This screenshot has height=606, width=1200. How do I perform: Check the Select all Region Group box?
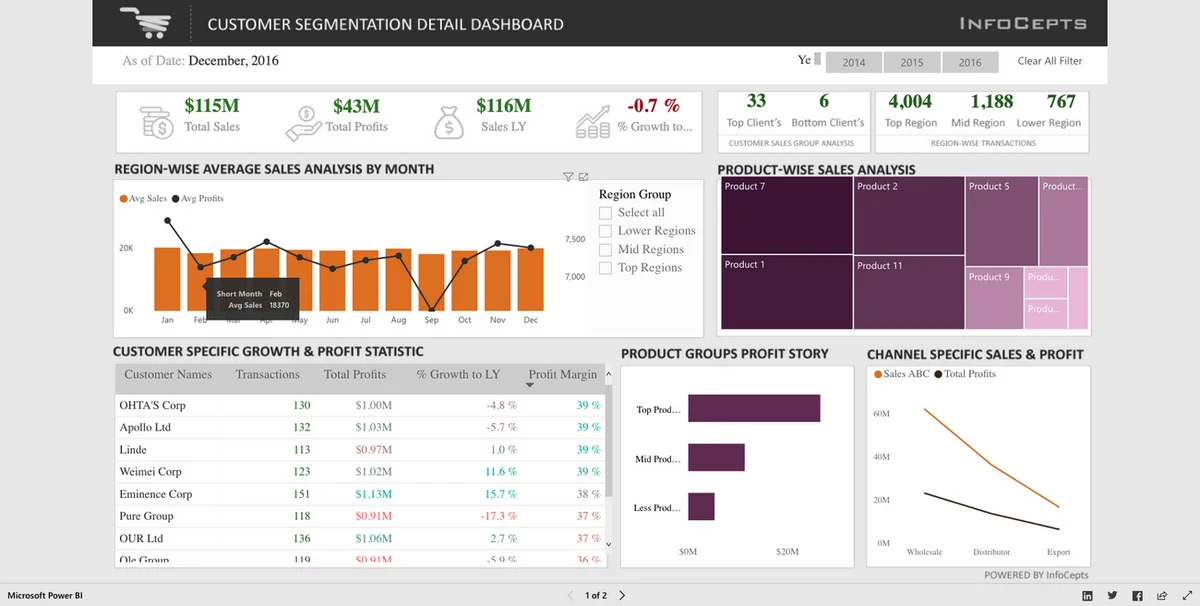pos(606,212)
